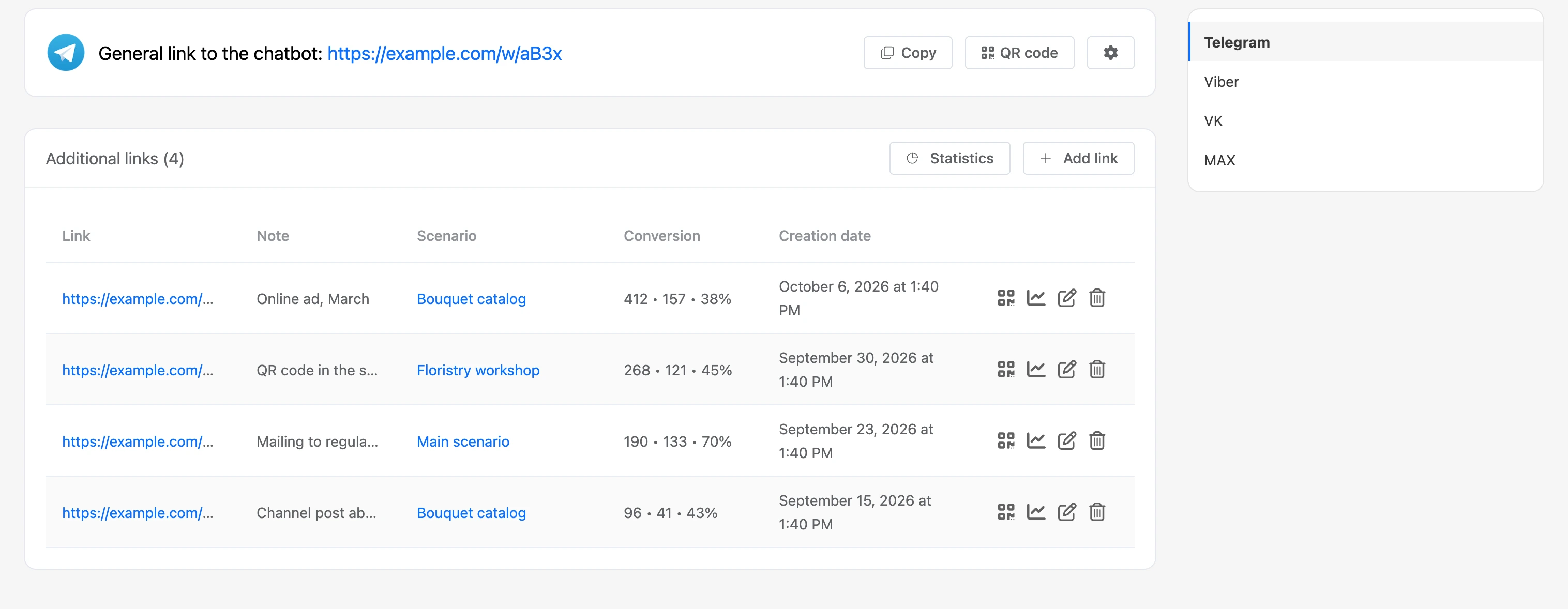Viewport: 1568px width, 609px height.
Task: Open QR code for general link
Action: tap(1019, 53)
